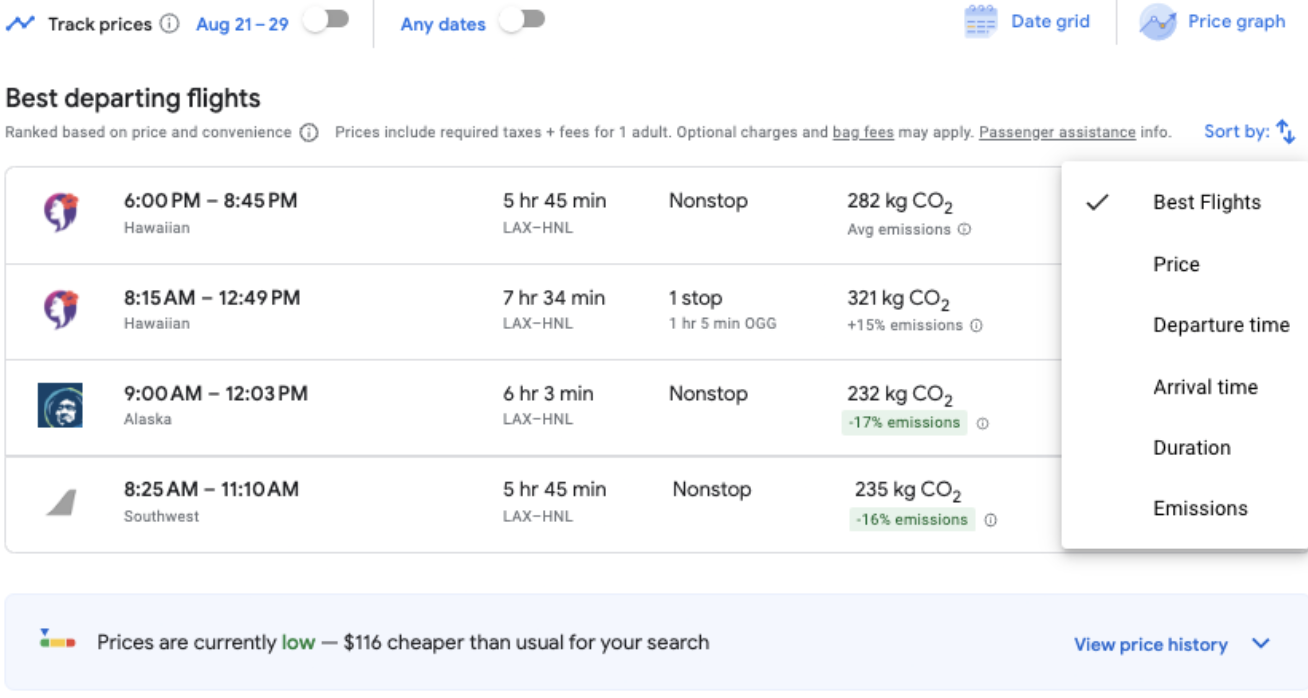Expand View price history chevron

(1261, 644)
